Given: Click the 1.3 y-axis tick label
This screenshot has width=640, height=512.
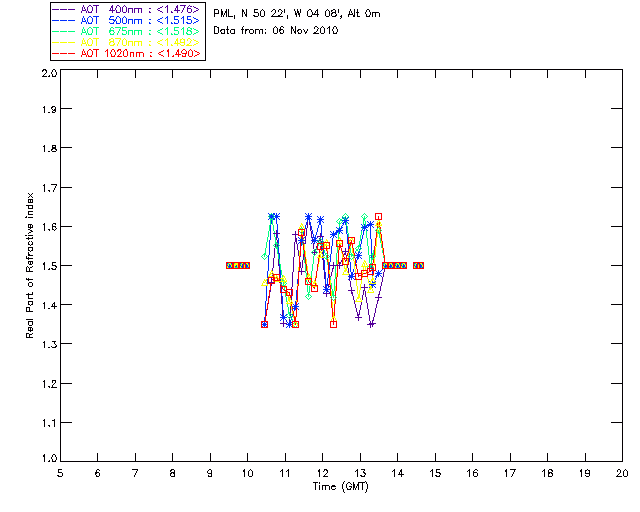Looking at the screenshot, I should pyautogui.click(x=49, y=344).
